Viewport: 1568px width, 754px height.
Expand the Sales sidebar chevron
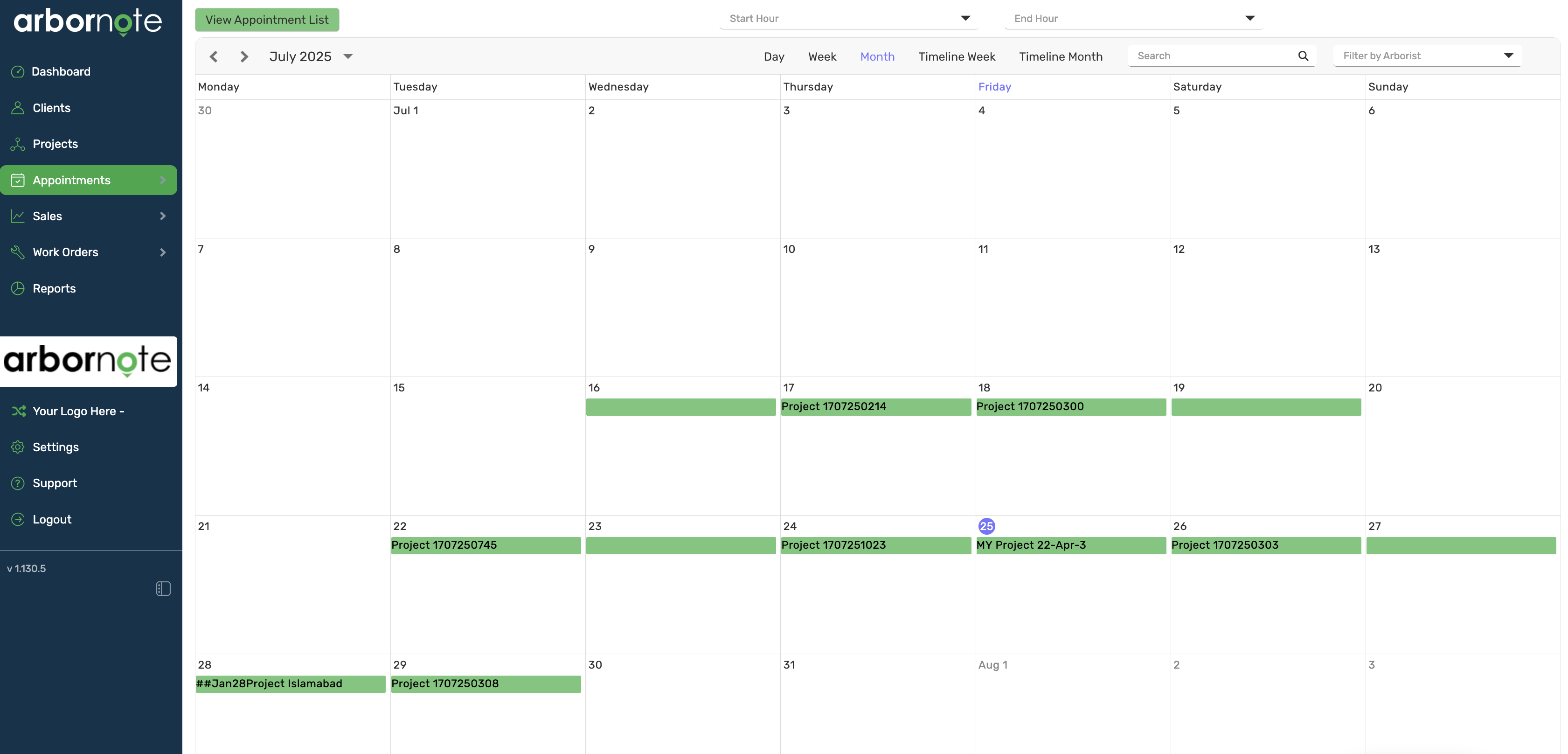click(x=162, y=216)
